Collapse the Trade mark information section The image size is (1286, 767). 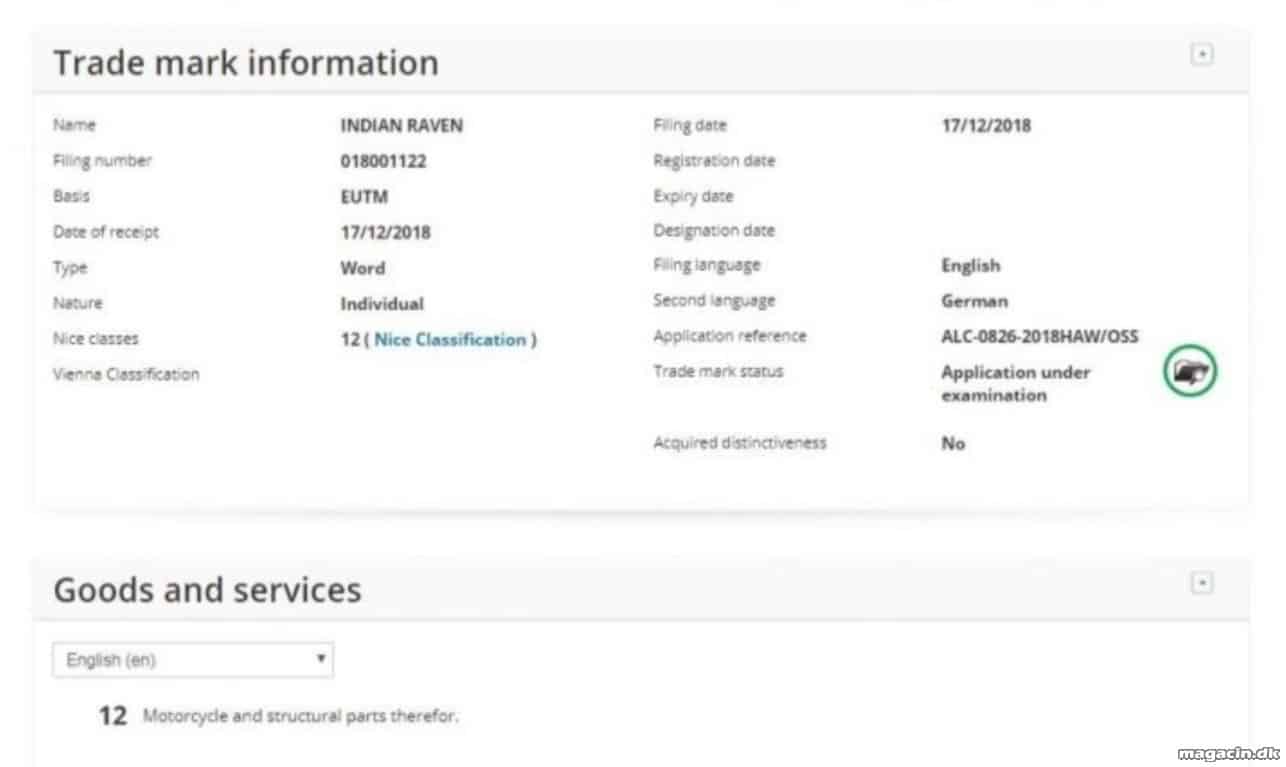[x=1202, y=55]
